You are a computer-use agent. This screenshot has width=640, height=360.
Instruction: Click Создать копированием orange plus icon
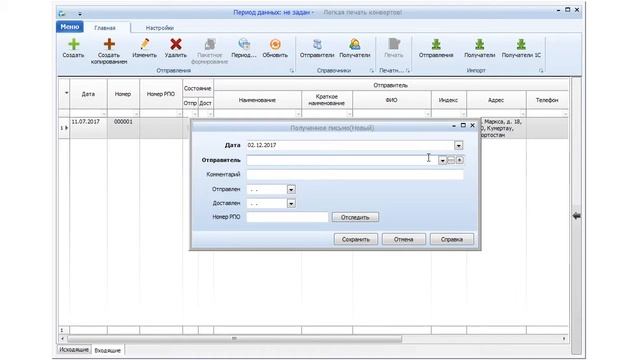(x=109, y=44)
